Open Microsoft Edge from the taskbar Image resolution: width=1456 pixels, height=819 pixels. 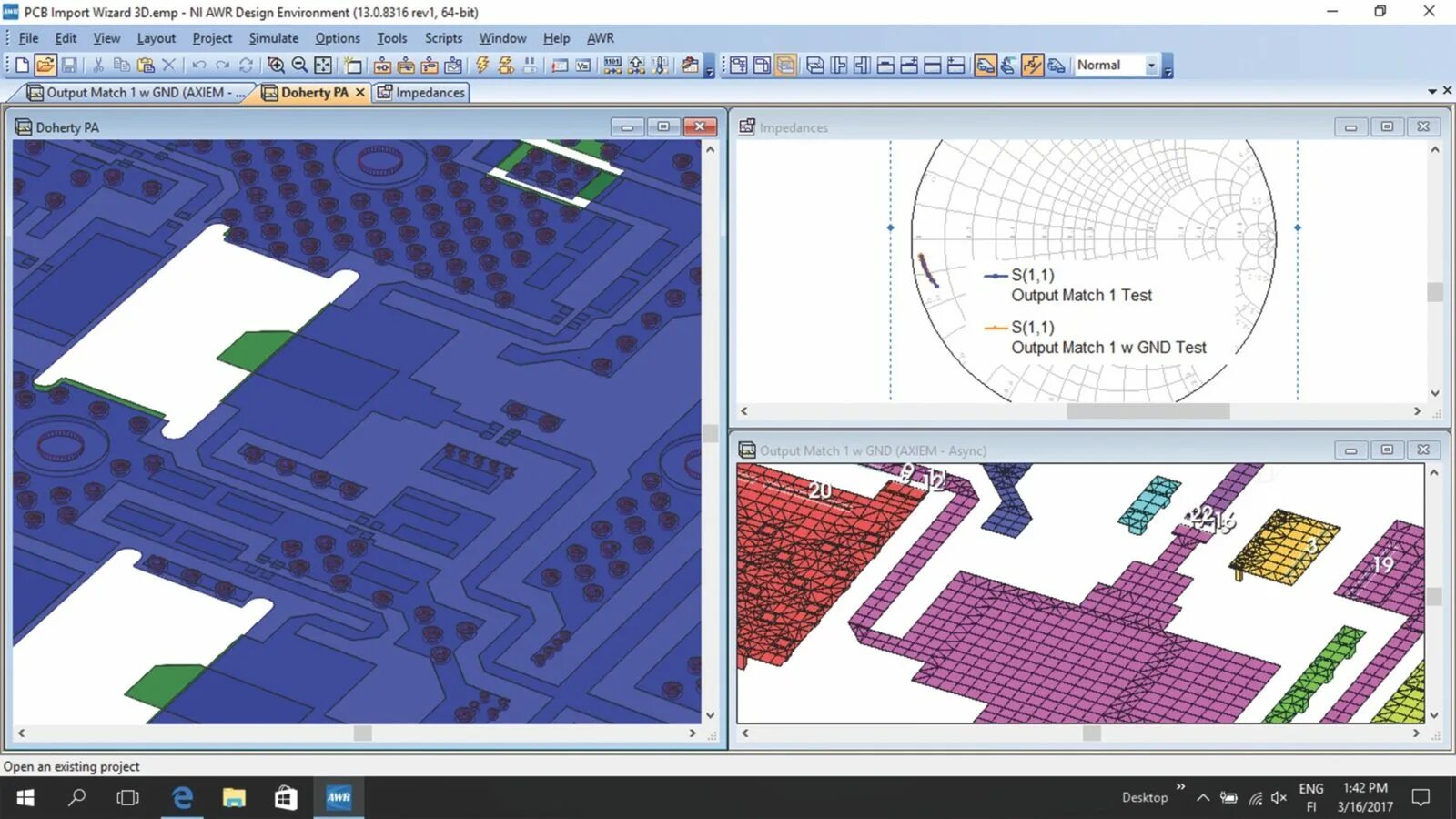pyautogui.click(x=183, y=798)
